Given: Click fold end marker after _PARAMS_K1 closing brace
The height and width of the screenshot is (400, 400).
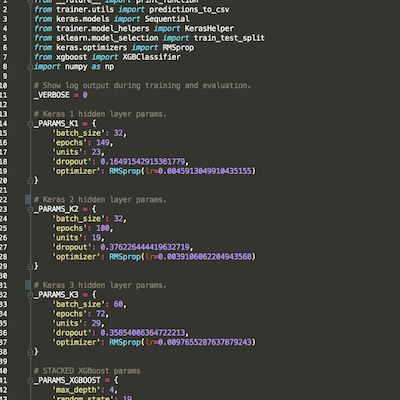Looking at the screenshot, I should click(x=30, y=181).
